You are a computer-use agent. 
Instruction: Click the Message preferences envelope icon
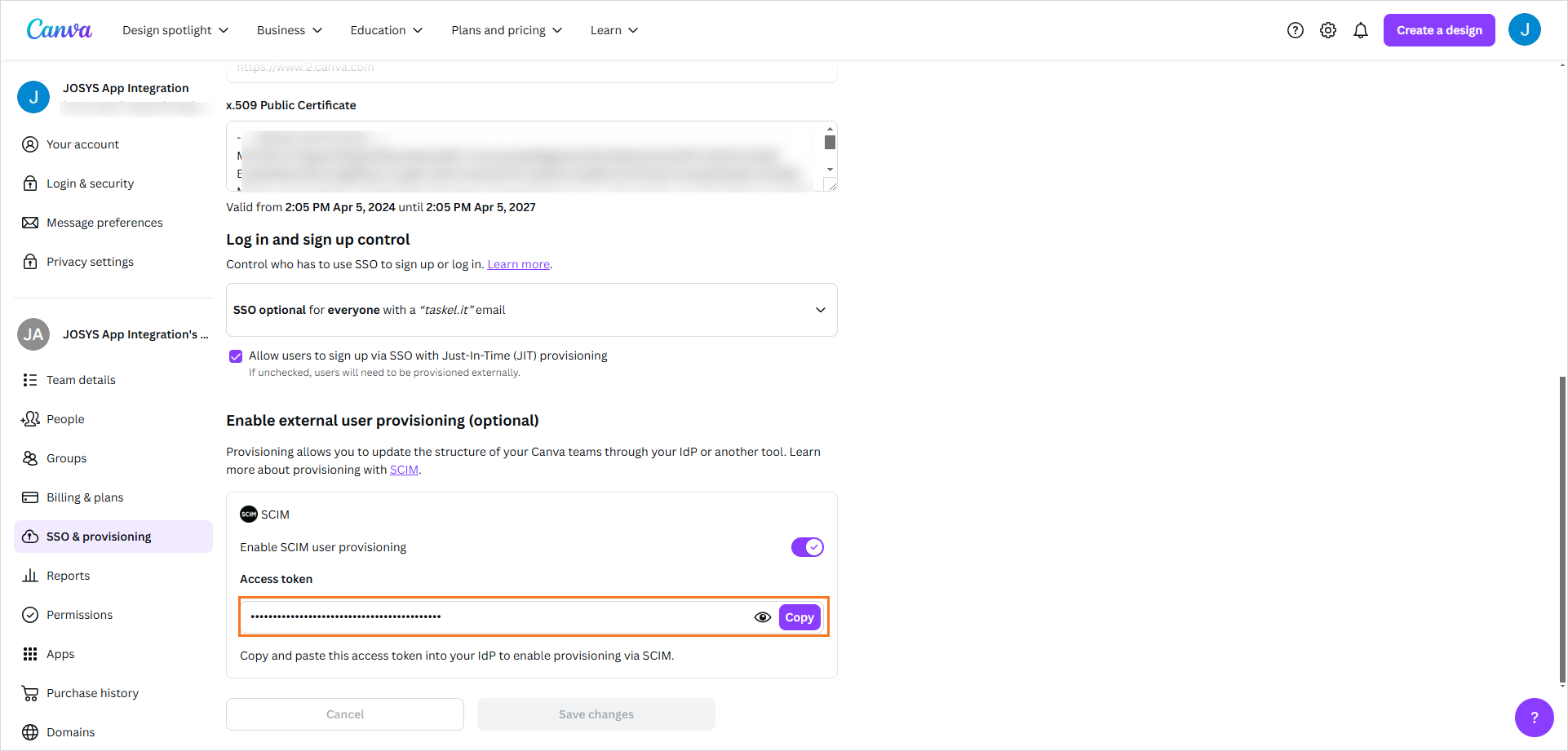coord(30,223)
